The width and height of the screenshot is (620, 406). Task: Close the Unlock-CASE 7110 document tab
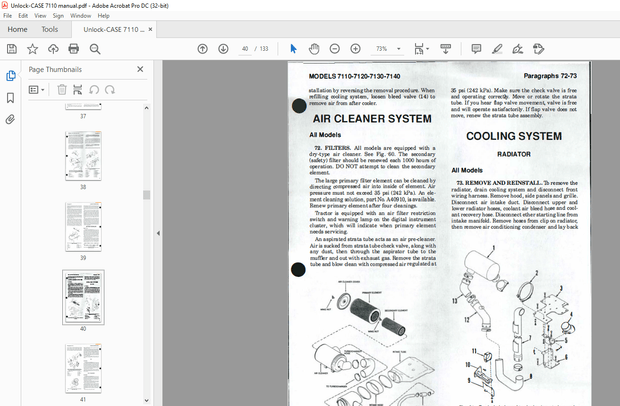(150, 29)
